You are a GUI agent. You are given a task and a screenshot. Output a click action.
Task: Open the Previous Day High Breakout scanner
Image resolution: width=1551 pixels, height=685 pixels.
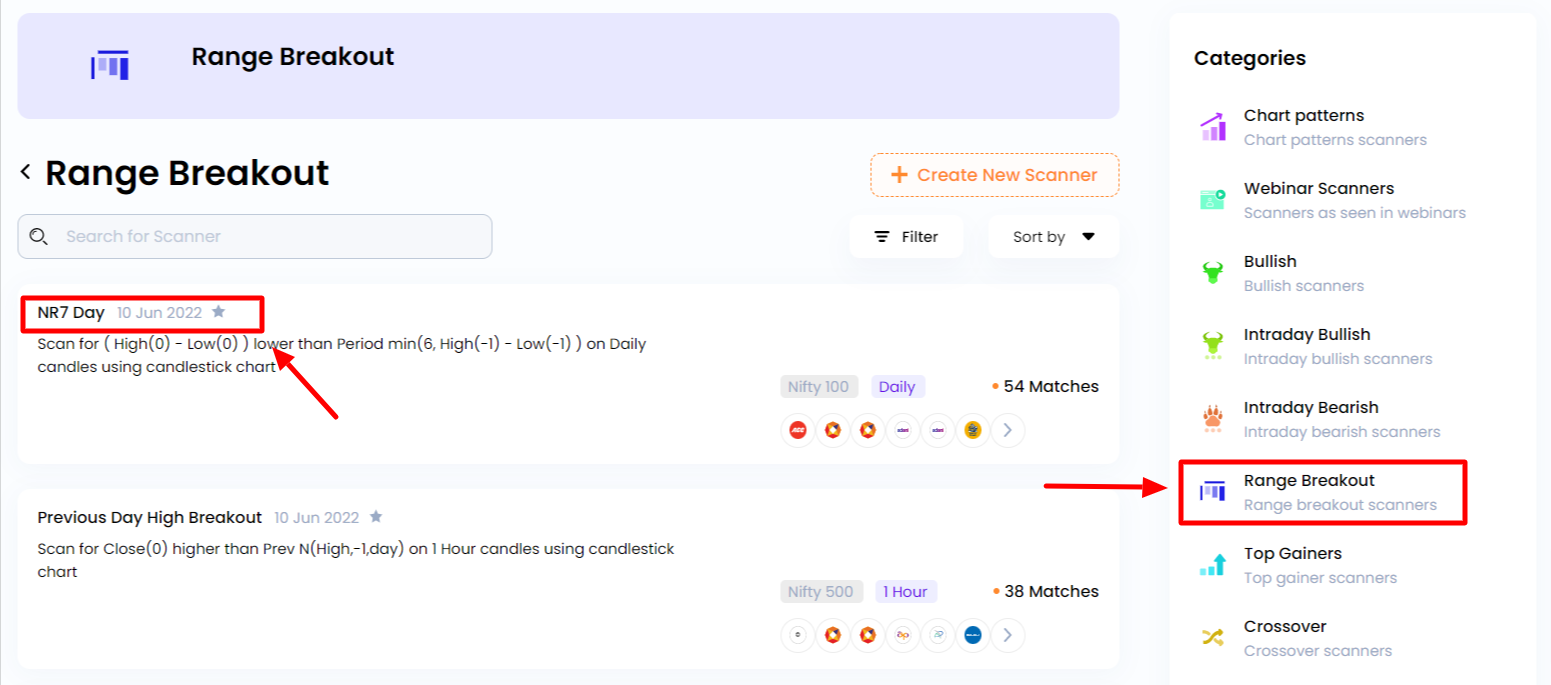pos(150,517)
